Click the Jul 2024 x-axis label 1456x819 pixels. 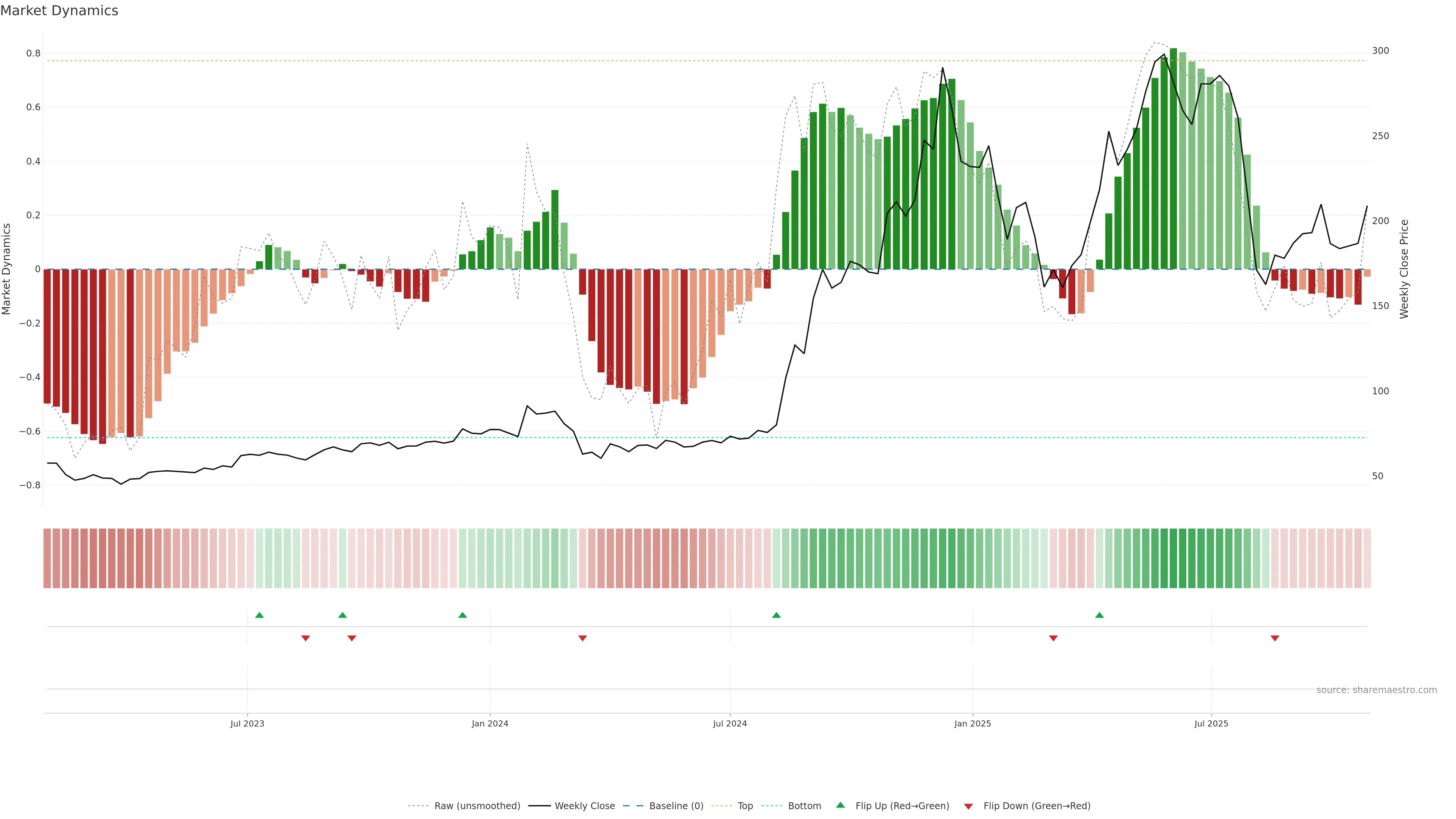(x=730, y=723)
